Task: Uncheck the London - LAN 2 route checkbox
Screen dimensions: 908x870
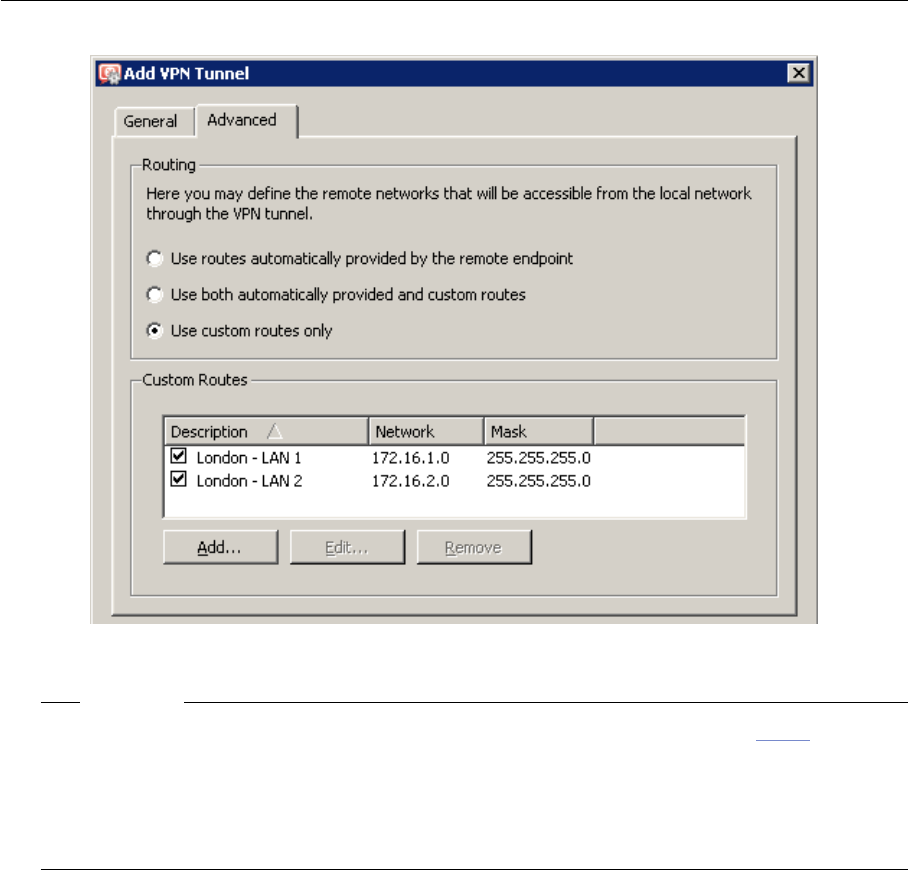Action: point(178,480)
